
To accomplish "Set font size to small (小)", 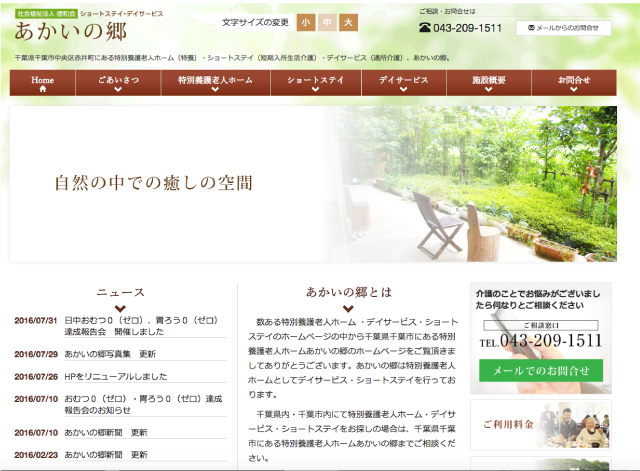I will click(x=306, y=22).
